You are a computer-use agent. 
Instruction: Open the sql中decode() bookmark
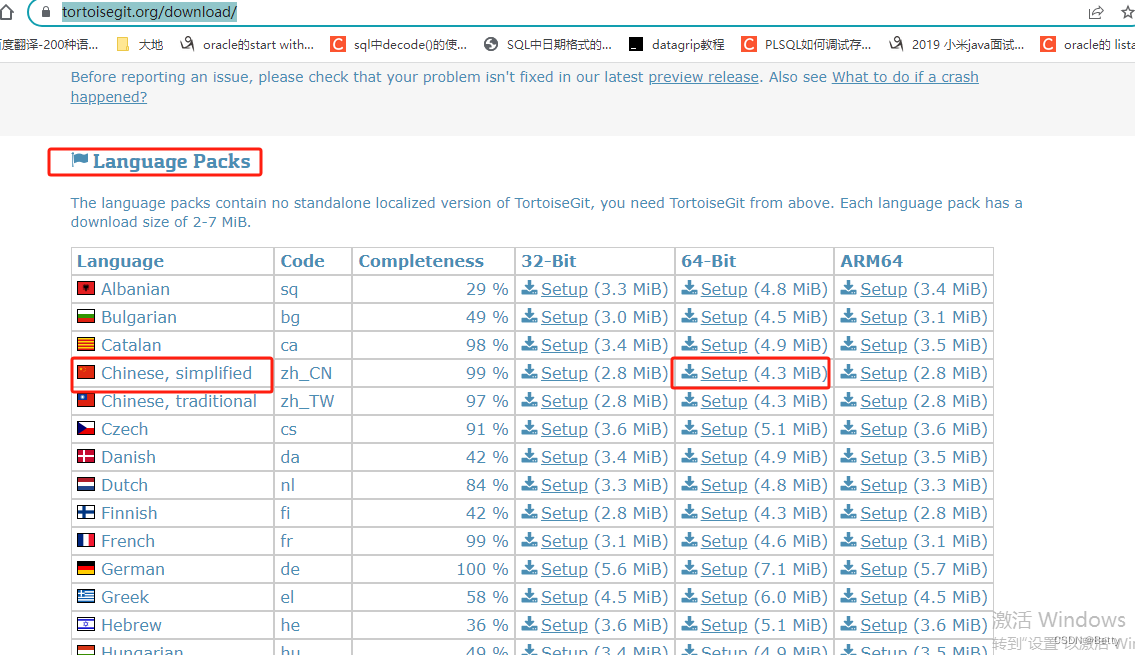point(399,45)
